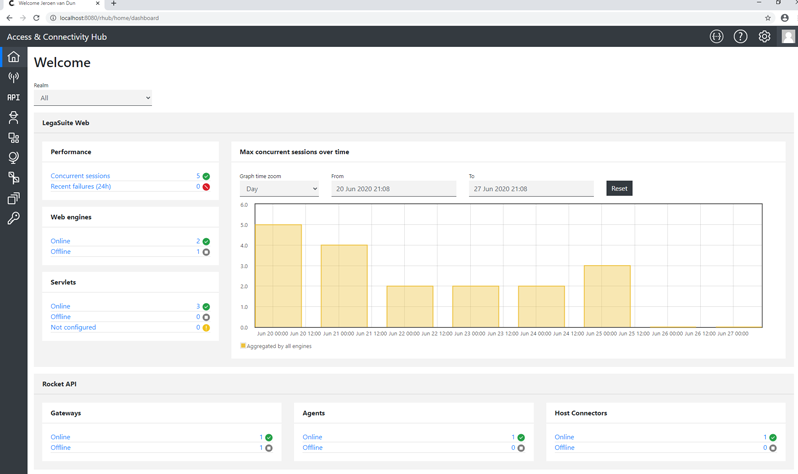Screen dimensions: 798x474
Task: Open Agents Offline link
Action: point(312,448)
